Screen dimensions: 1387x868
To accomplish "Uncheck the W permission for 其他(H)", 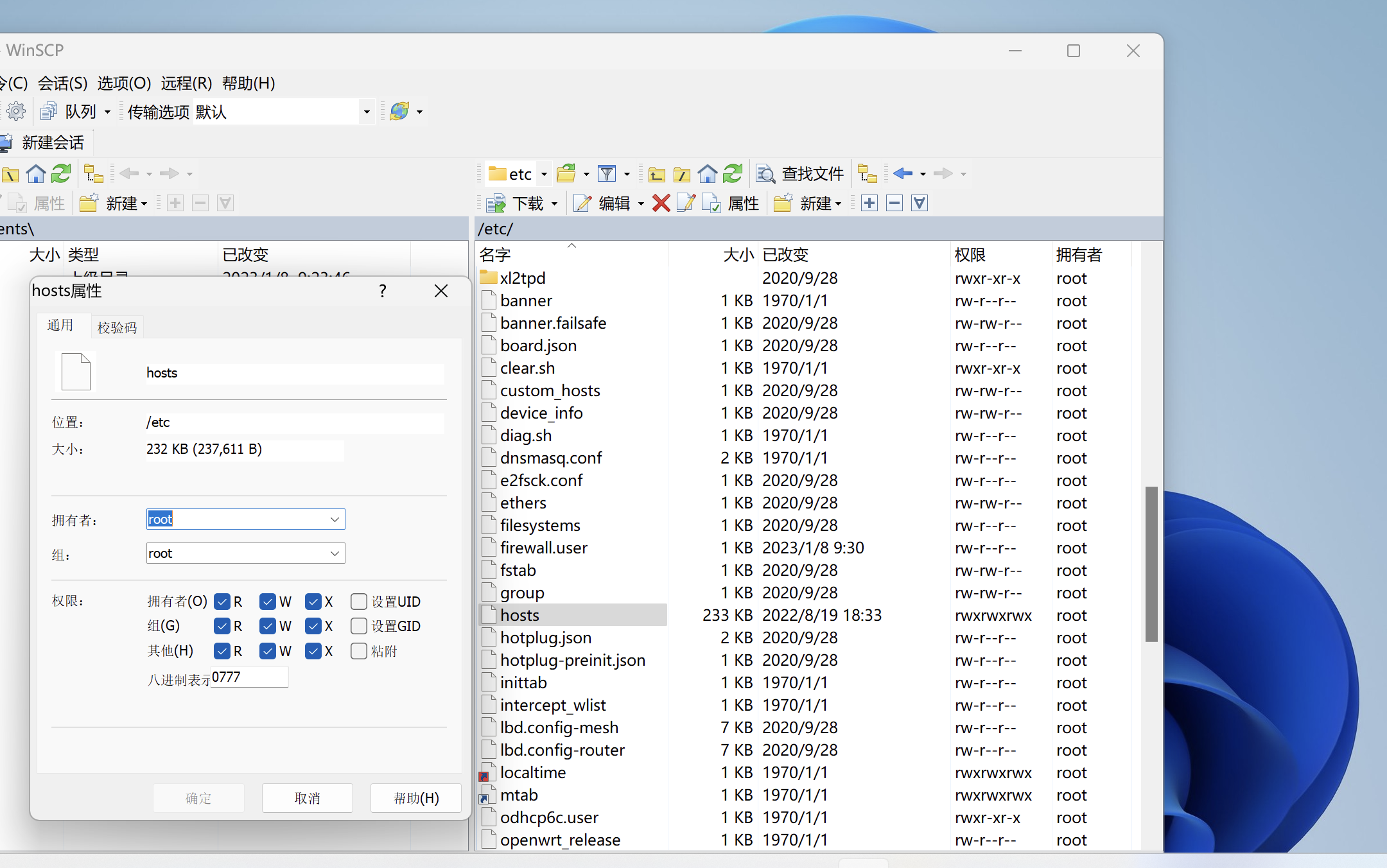I will [x=268, y=651].
